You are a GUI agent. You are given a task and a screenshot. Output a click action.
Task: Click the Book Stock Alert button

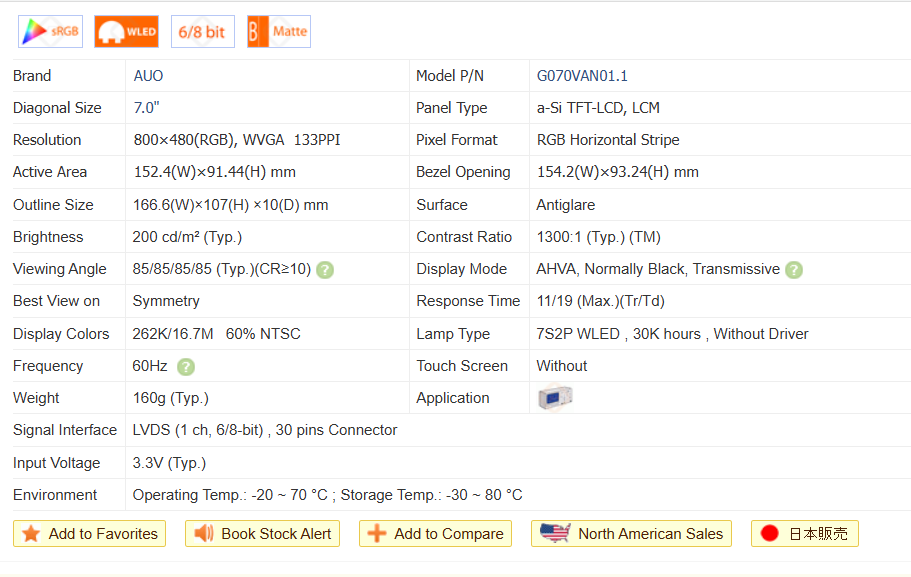pos(262,534)
